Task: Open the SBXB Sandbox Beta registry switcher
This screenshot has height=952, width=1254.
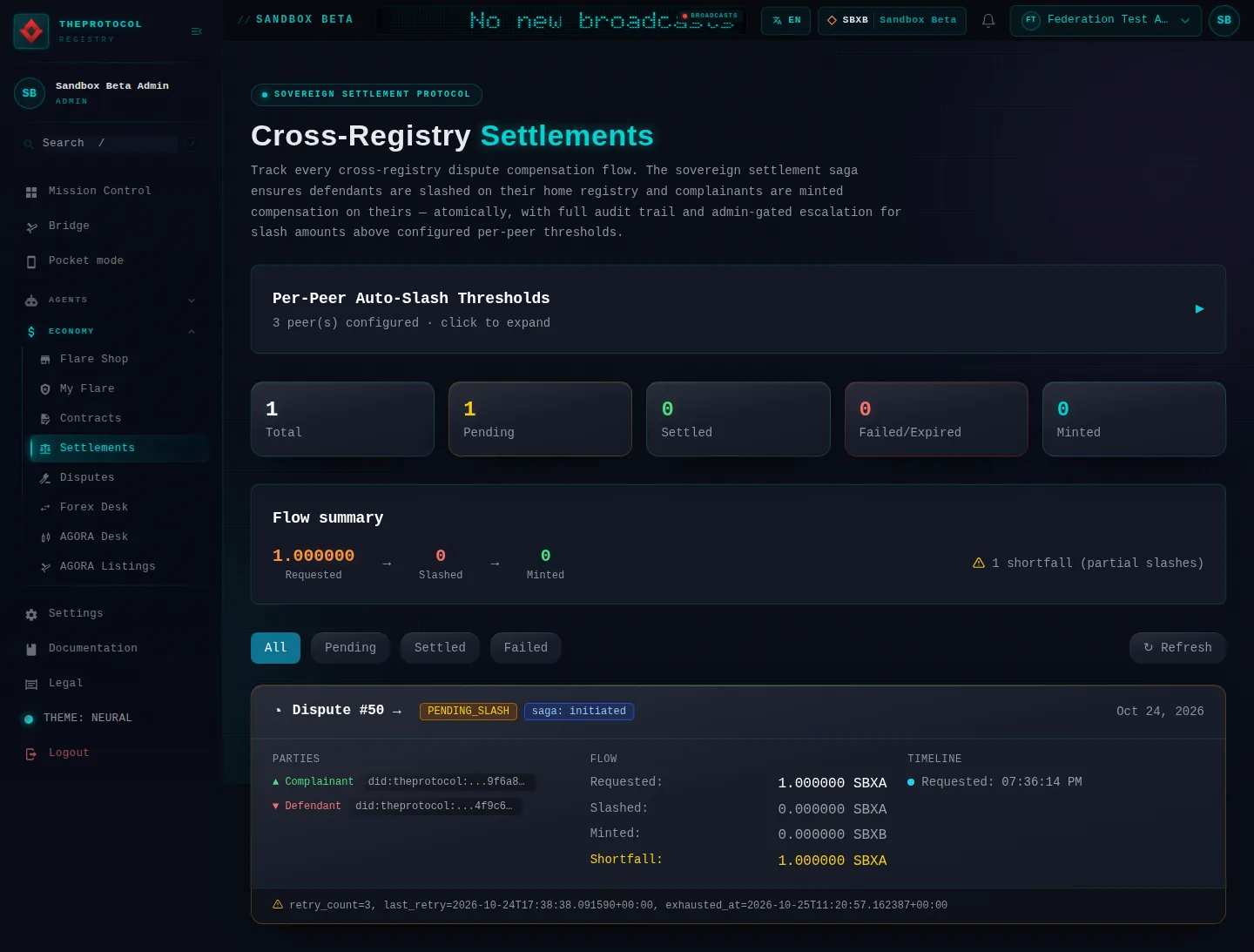Action: click(x=892, y=20)
